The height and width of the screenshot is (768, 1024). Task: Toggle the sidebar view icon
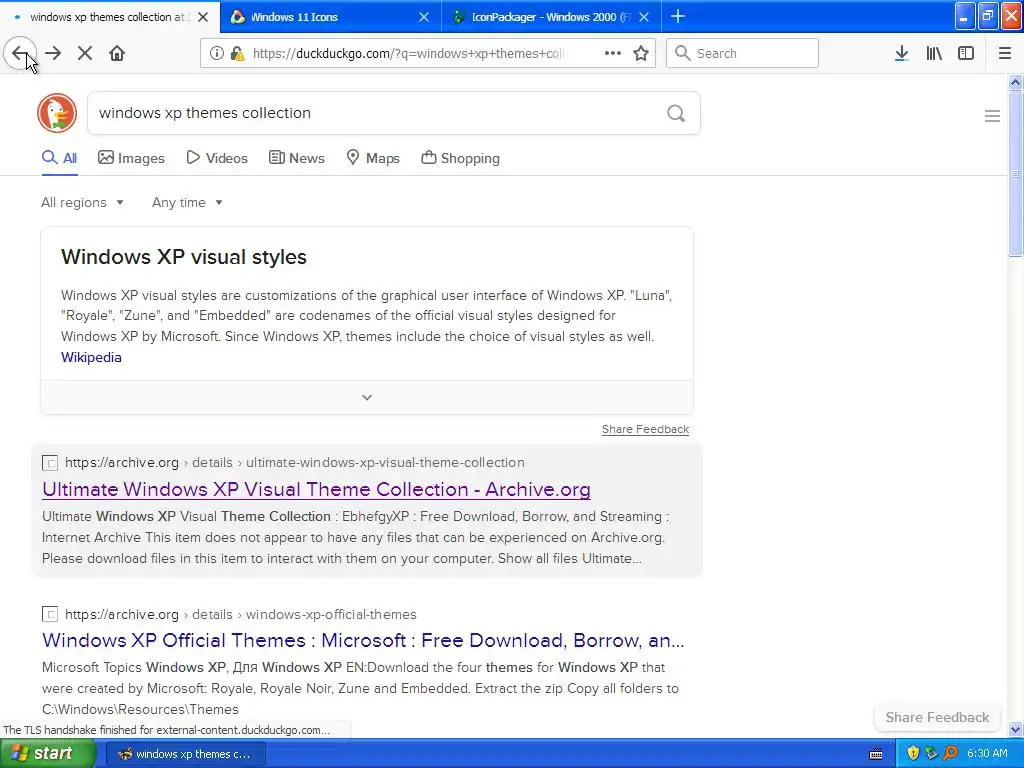[966, 53]
